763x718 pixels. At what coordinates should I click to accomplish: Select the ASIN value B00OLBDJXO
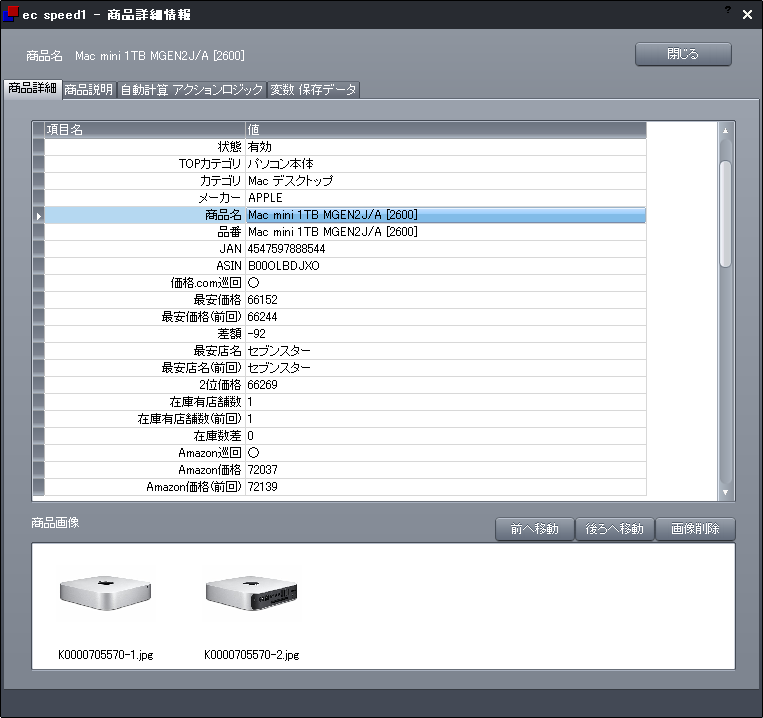click(446, 266)
